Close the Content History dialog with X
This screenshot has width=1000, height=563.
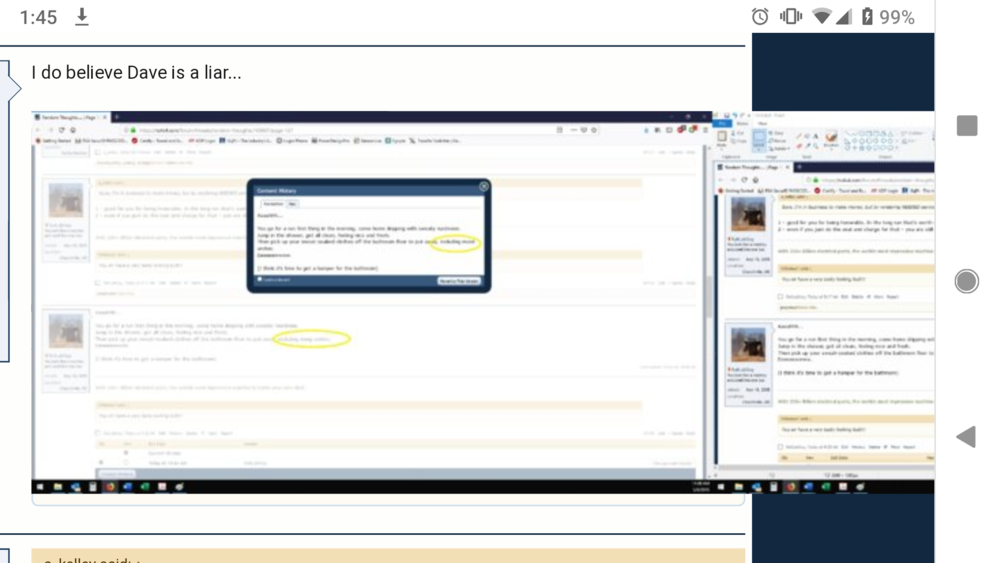484,186
